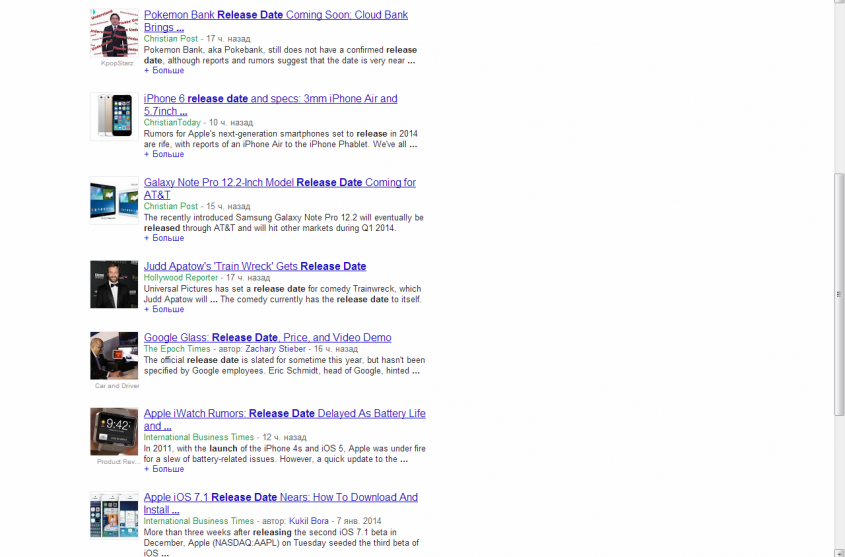845x557 pixels.
Task: Click the vertical scrollbar down arrow
Action: pos(839,550)
